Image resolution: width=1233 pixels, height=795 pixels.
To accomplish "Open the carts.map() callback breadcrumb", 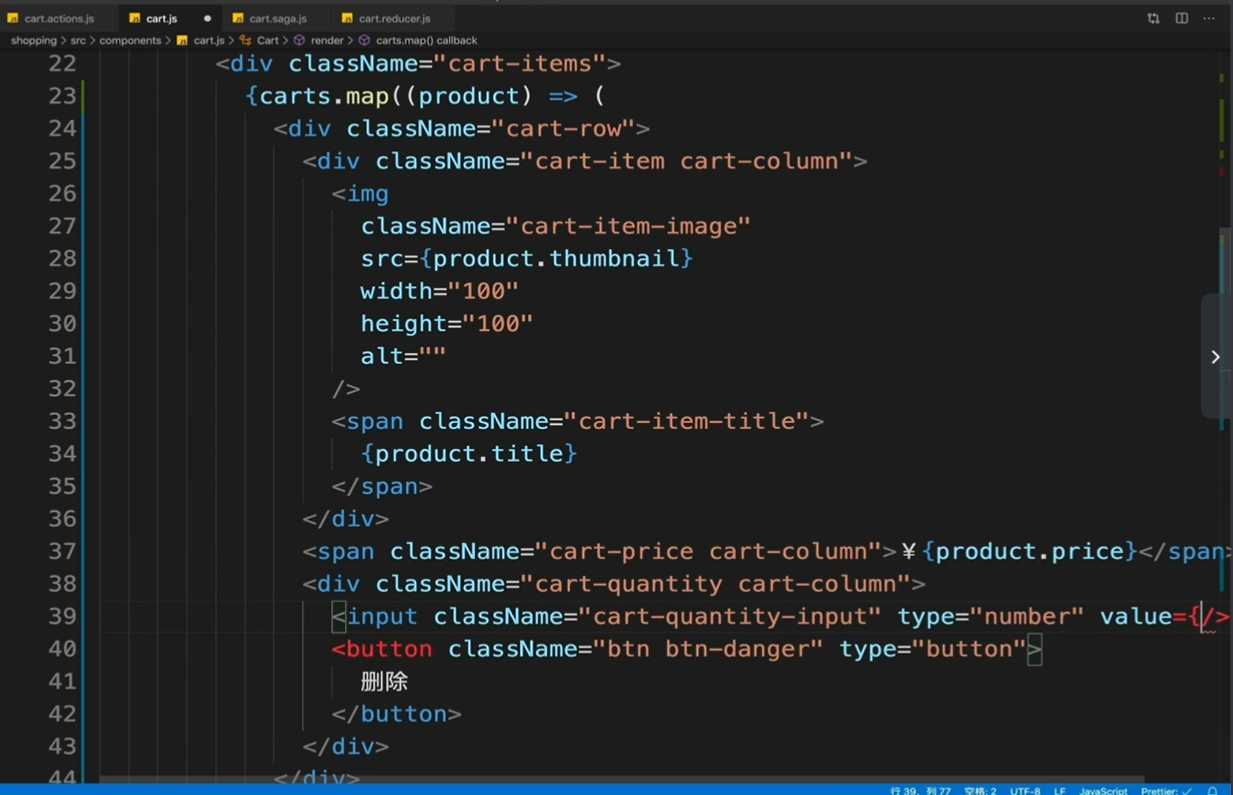I will tap(418, 40).
